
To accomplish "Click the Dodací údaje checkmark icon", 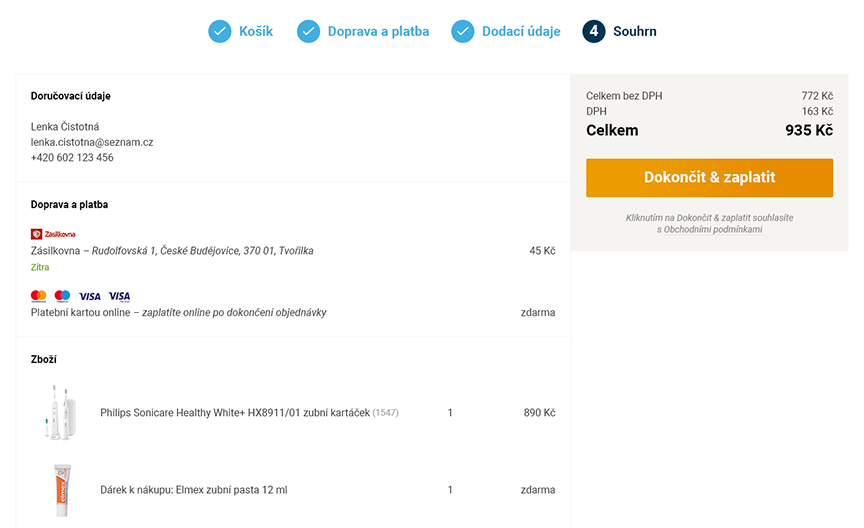I will [x=463, y=31].
